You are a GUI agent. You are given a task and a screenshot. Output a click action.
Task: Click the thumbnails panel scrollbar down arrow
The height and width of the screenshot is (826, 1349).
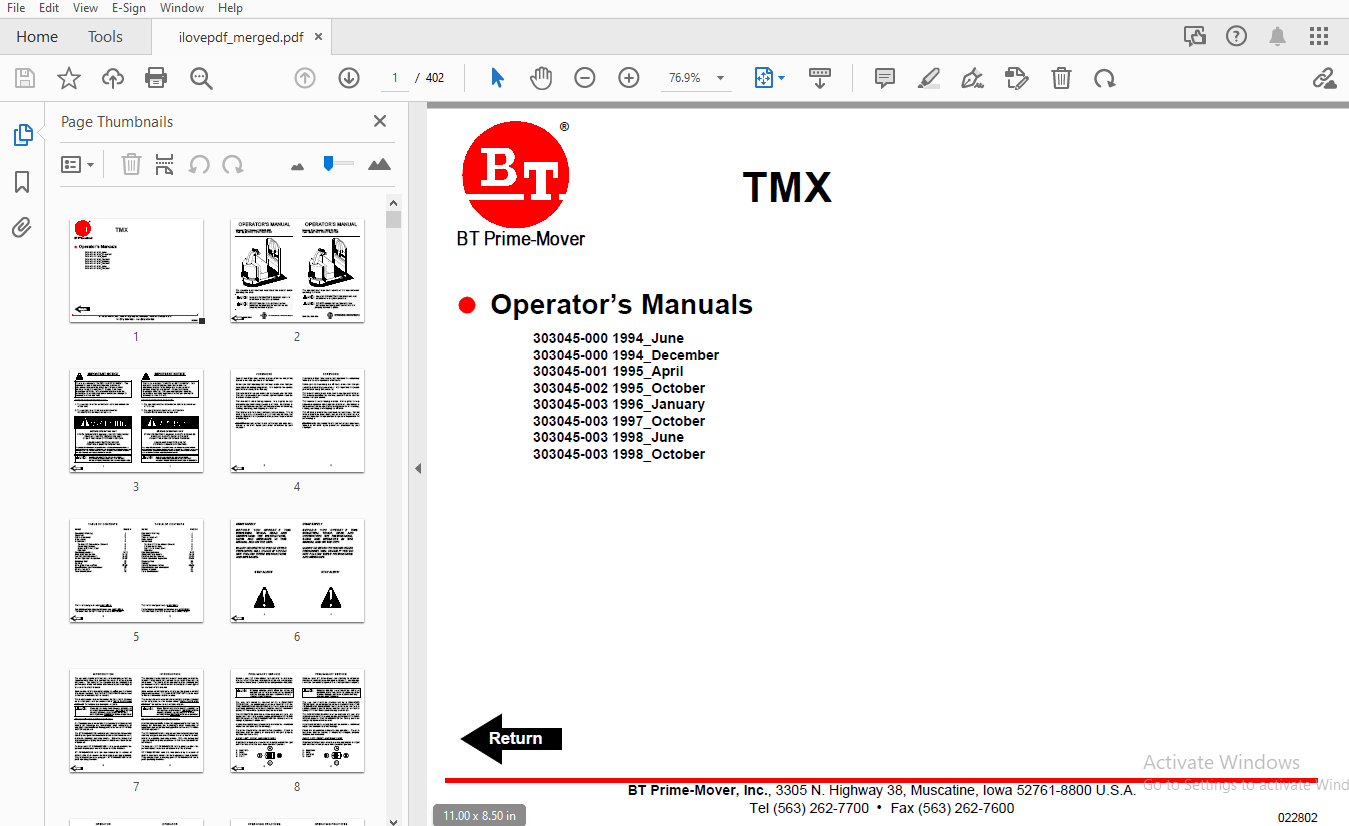coord(393,820)
